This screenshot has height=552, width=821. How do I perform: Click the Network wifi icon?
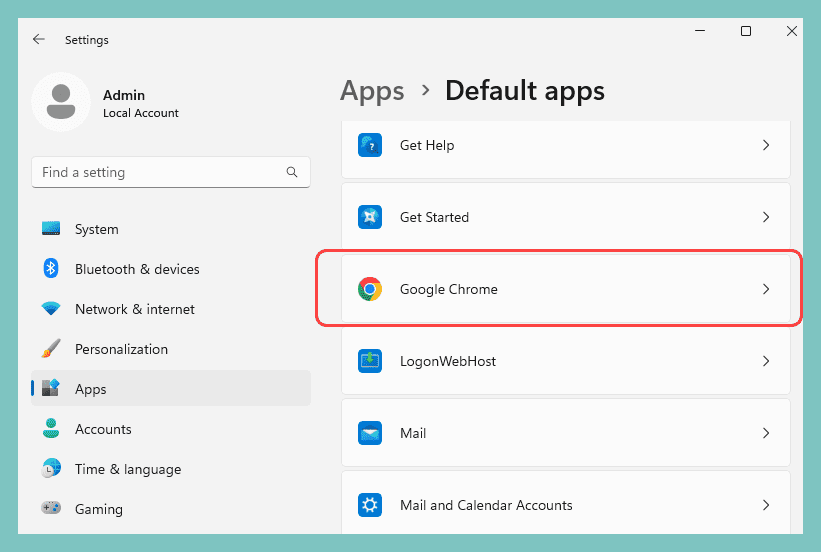51,308
